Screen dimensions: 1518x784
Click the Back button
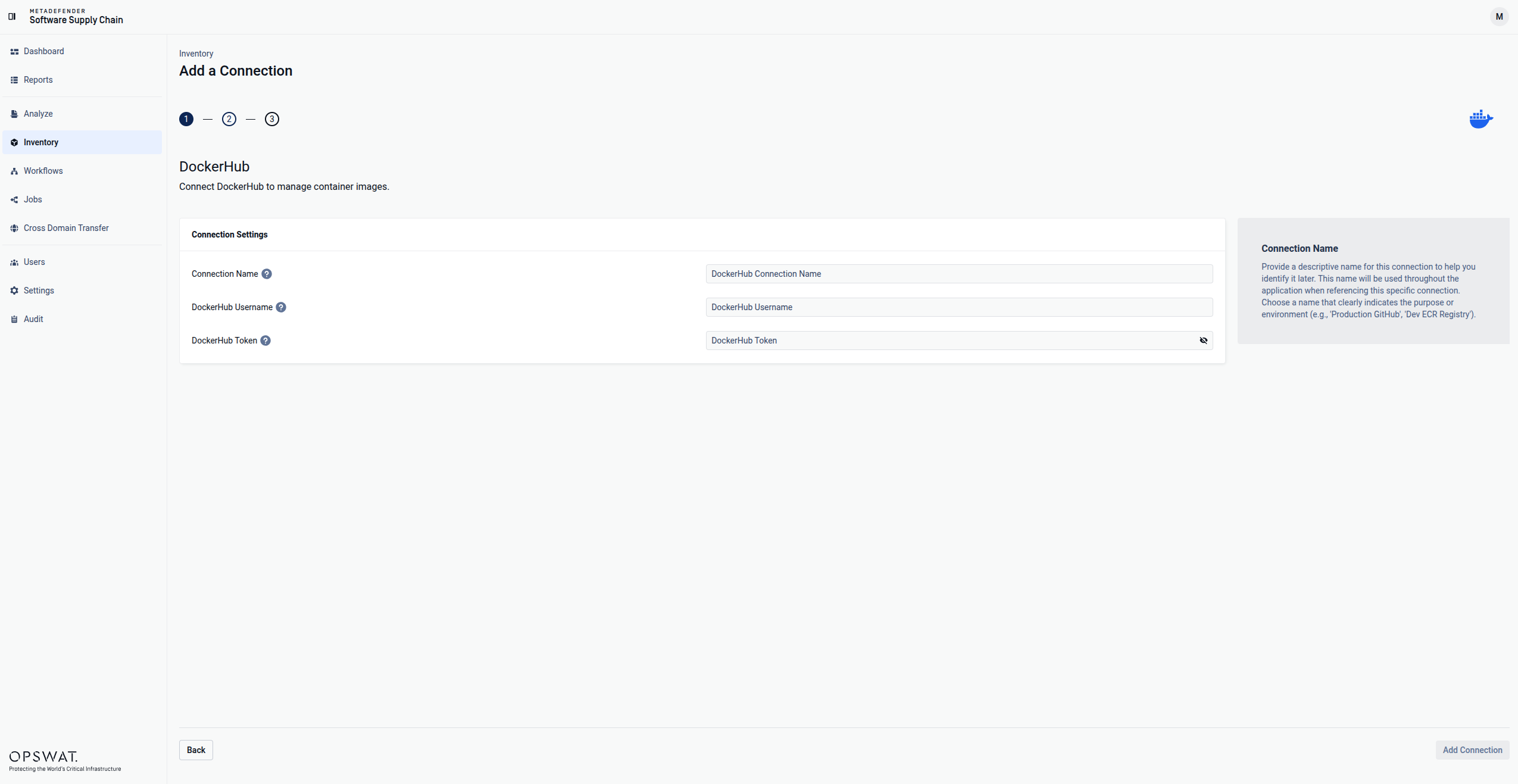point(196,750)
